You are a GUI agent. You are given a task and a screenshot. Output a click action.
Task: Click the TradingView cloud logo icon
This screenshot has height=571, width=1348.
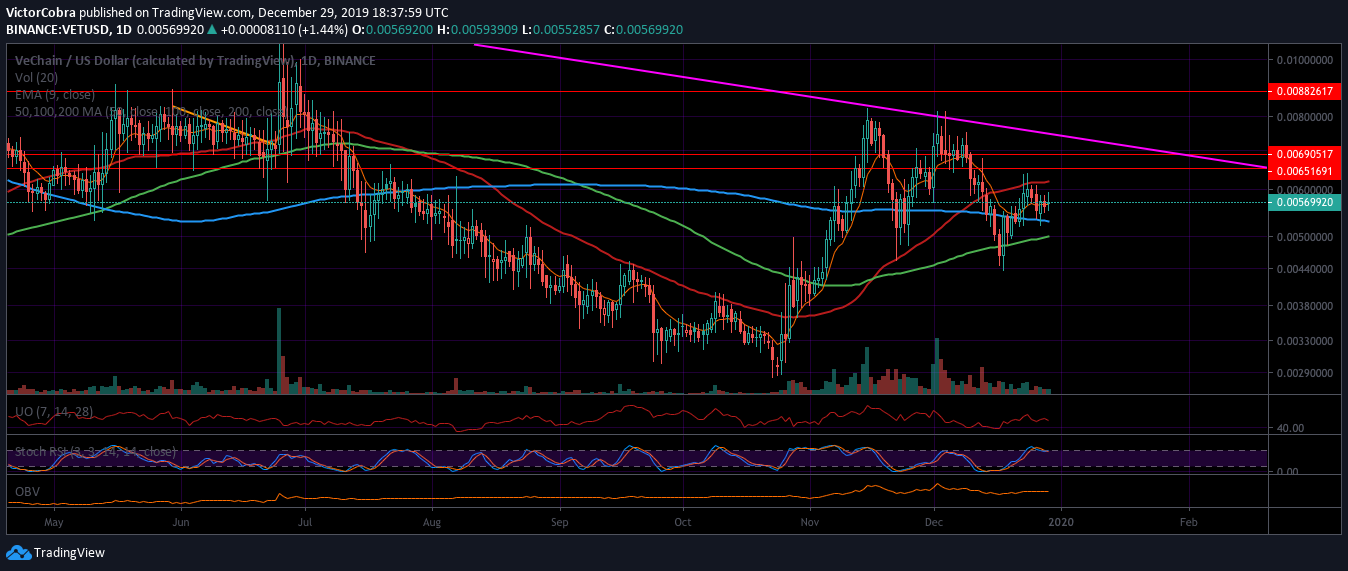coord(18,552)
